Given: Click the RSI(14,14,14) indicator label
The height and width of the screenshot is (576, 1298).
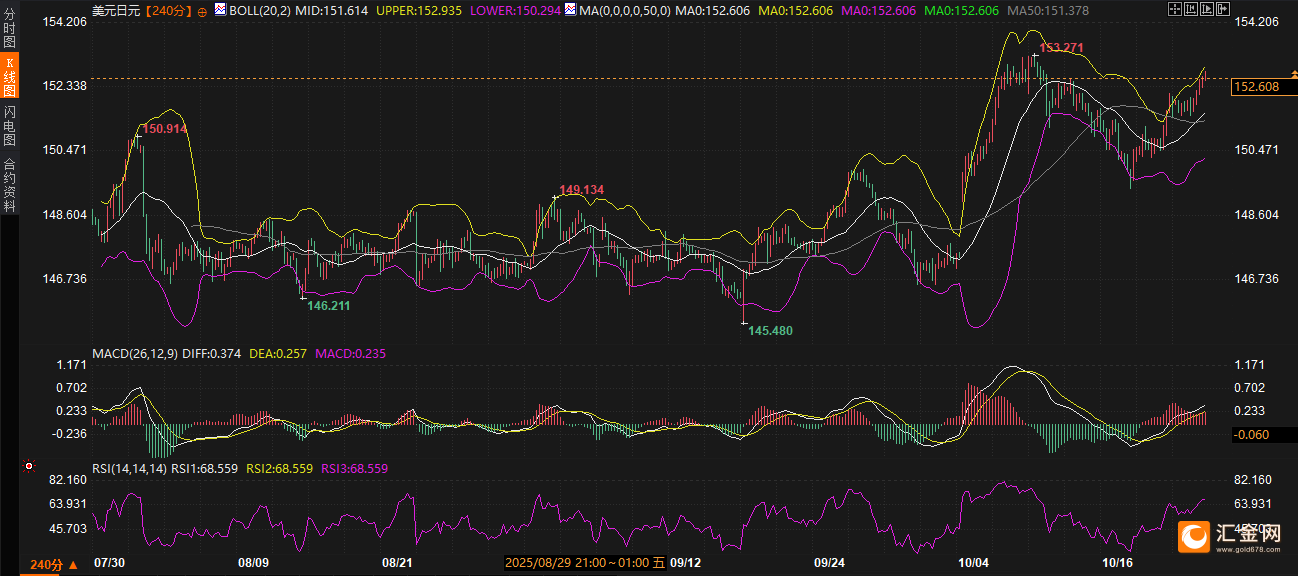Looking at the screenshot, I should tap(129, 468).
